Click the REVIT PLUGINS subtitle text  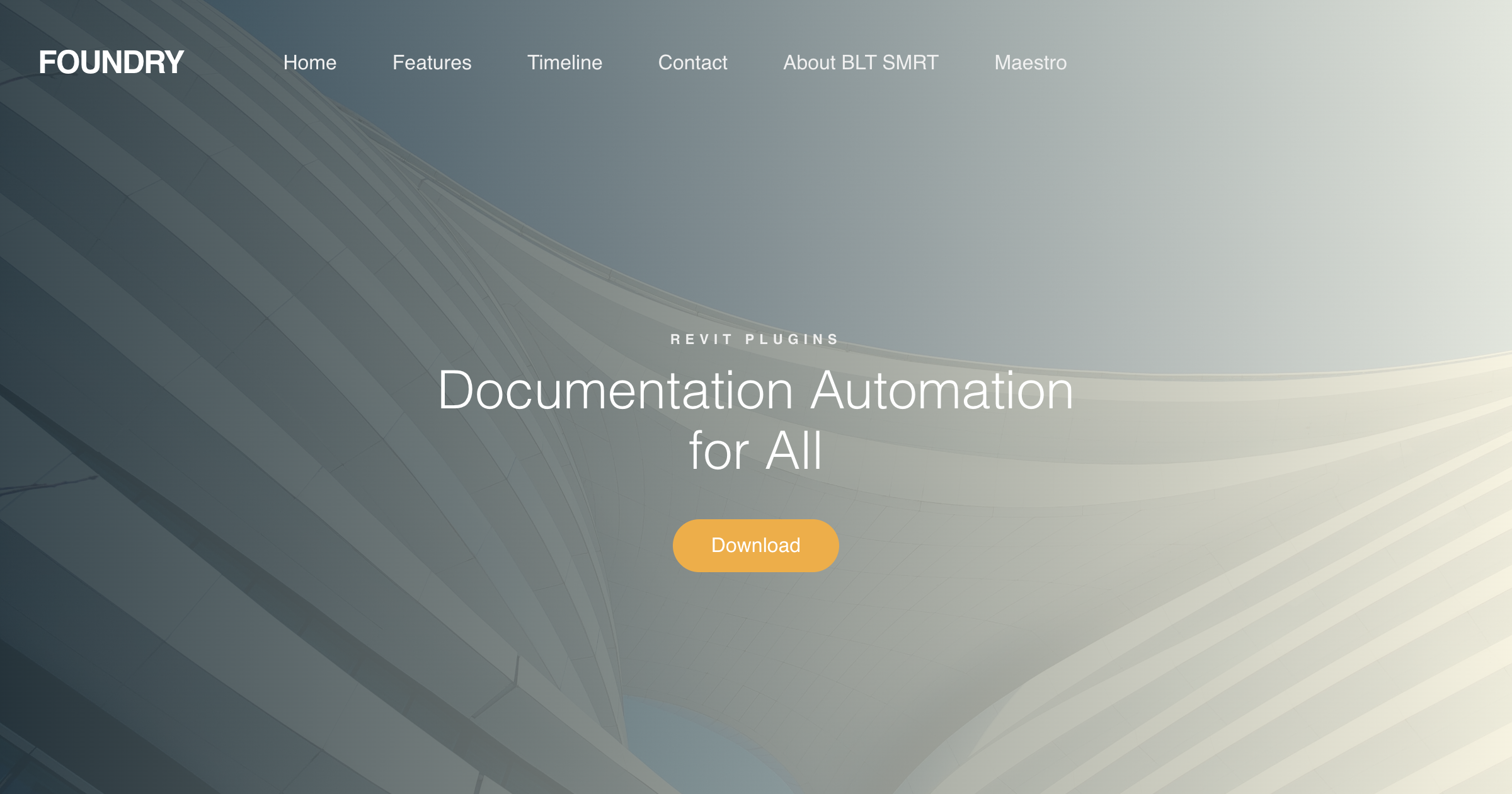[x=755, y=339]
